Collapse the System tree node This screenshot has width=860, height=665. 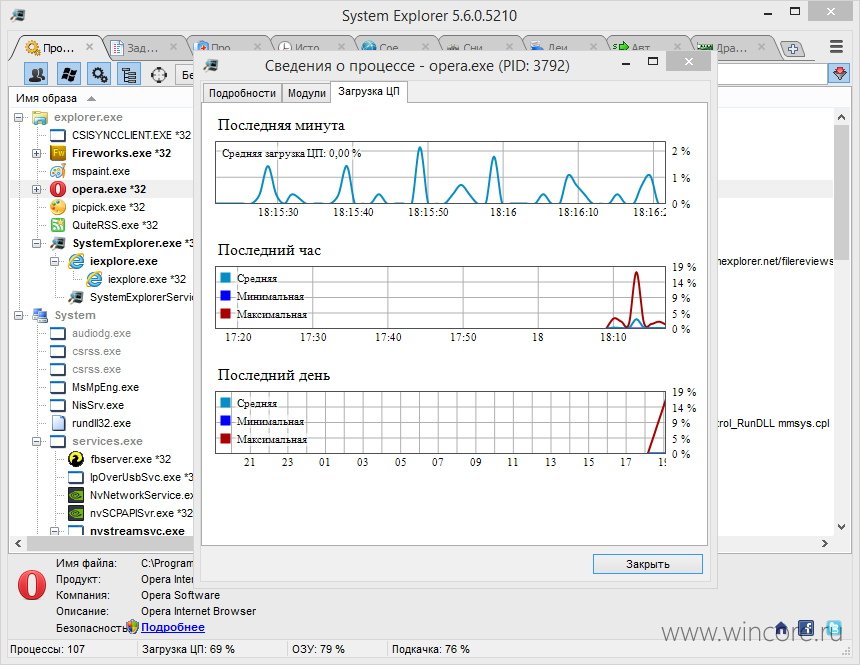coord(18,315)
